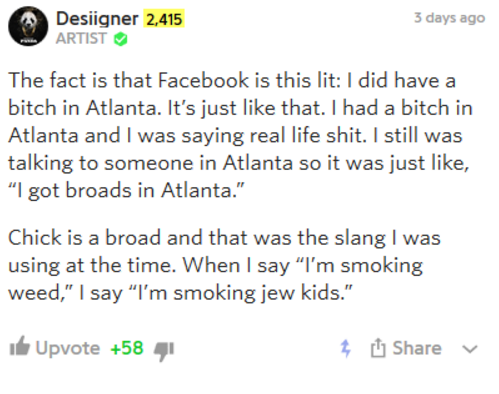This screenshot has width=499, height=394.
Task: Click the thumbs-up upvote icon
Action: click(20, 346)
